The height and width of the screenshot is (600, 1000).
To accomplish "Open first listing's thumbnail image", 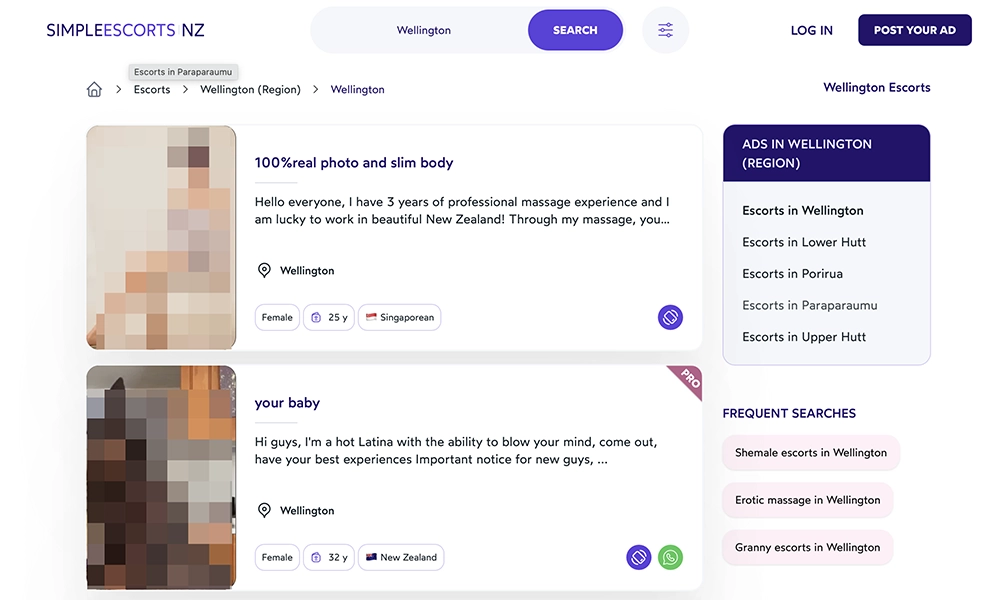I will pyautogui.click(x=161, y=237).
